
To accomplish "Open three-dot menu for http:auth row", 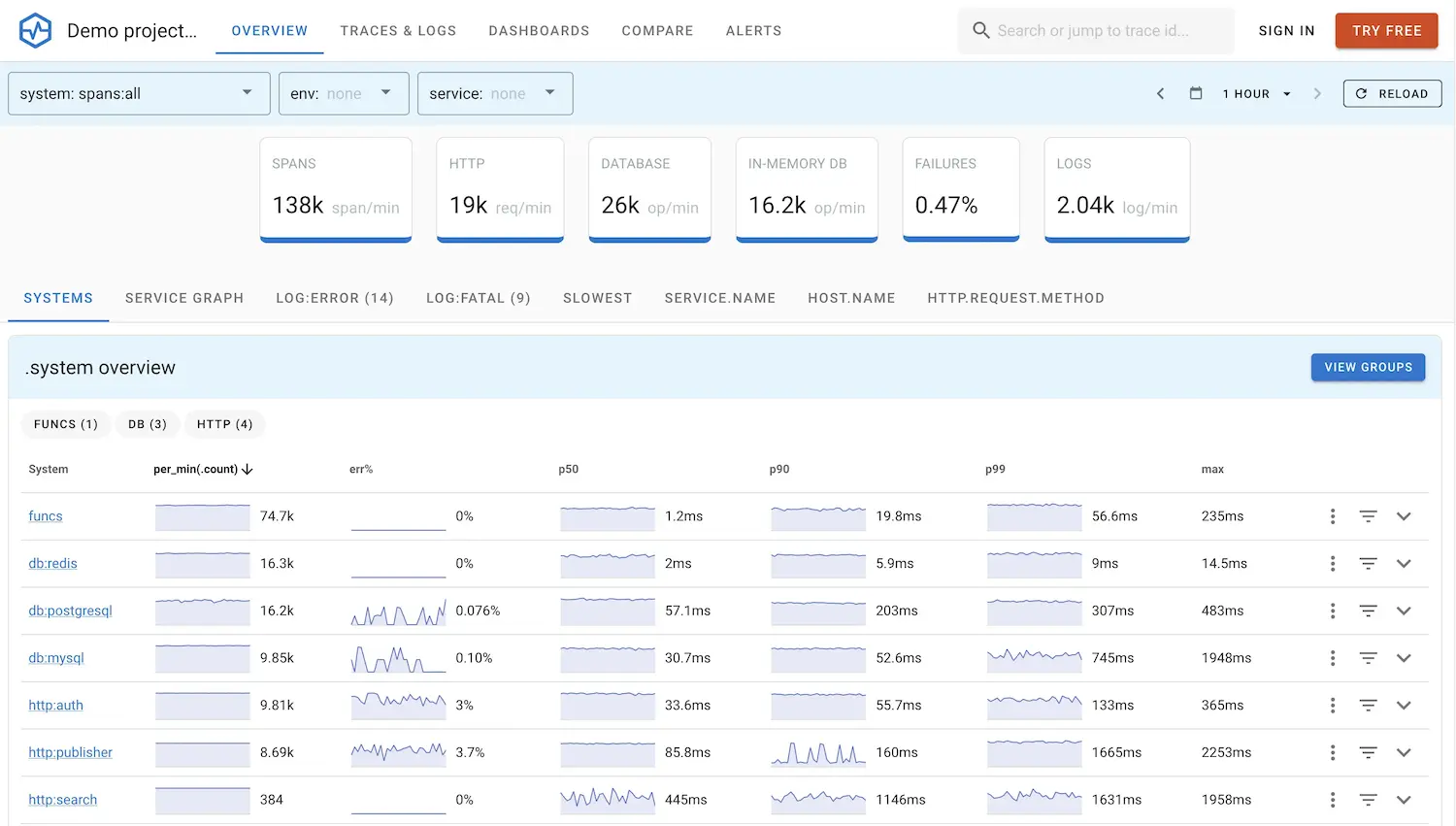I will pos(1333,706).
